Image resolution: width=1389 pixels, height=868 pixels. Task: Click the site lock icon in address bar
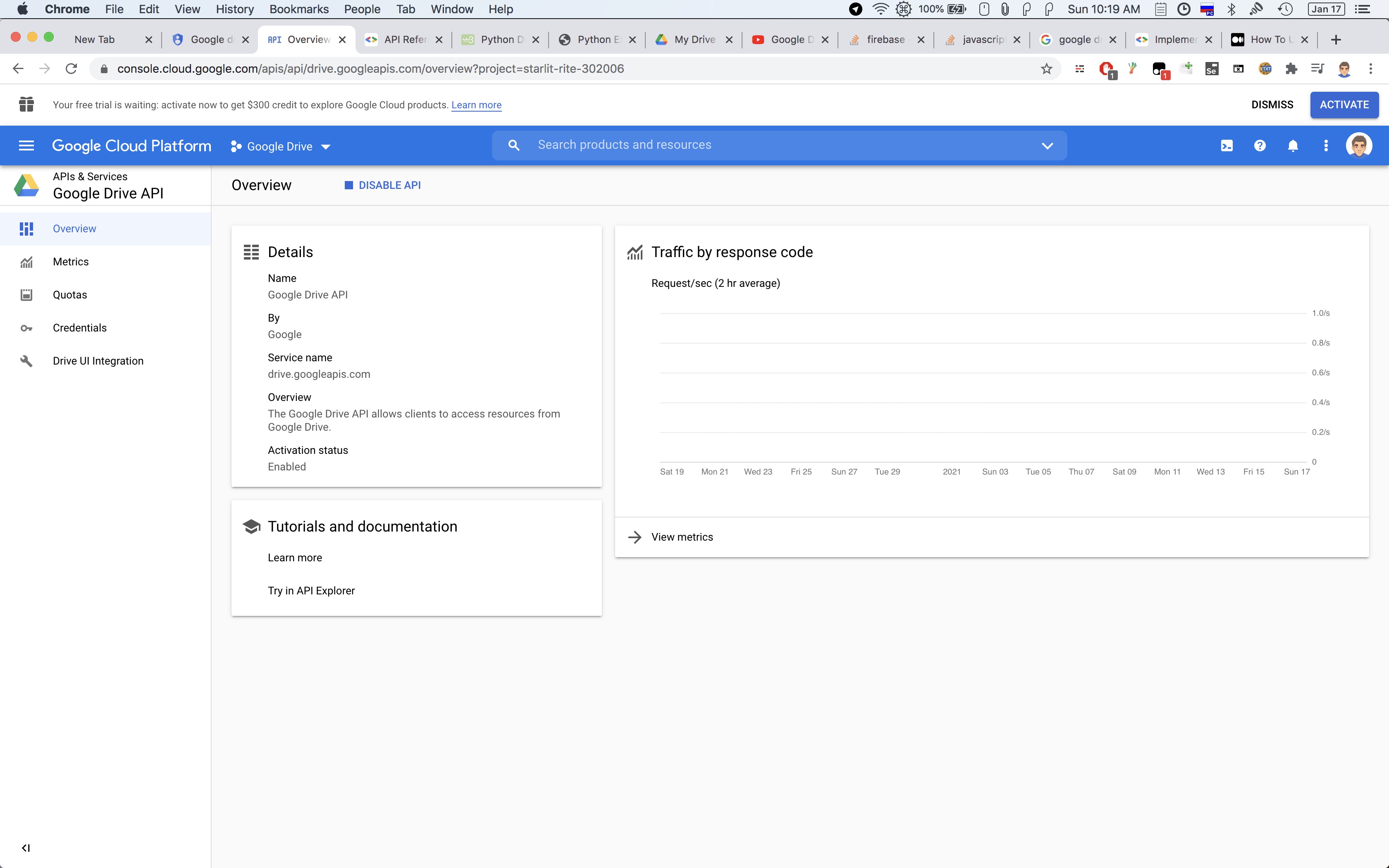[x=104, y=69]
